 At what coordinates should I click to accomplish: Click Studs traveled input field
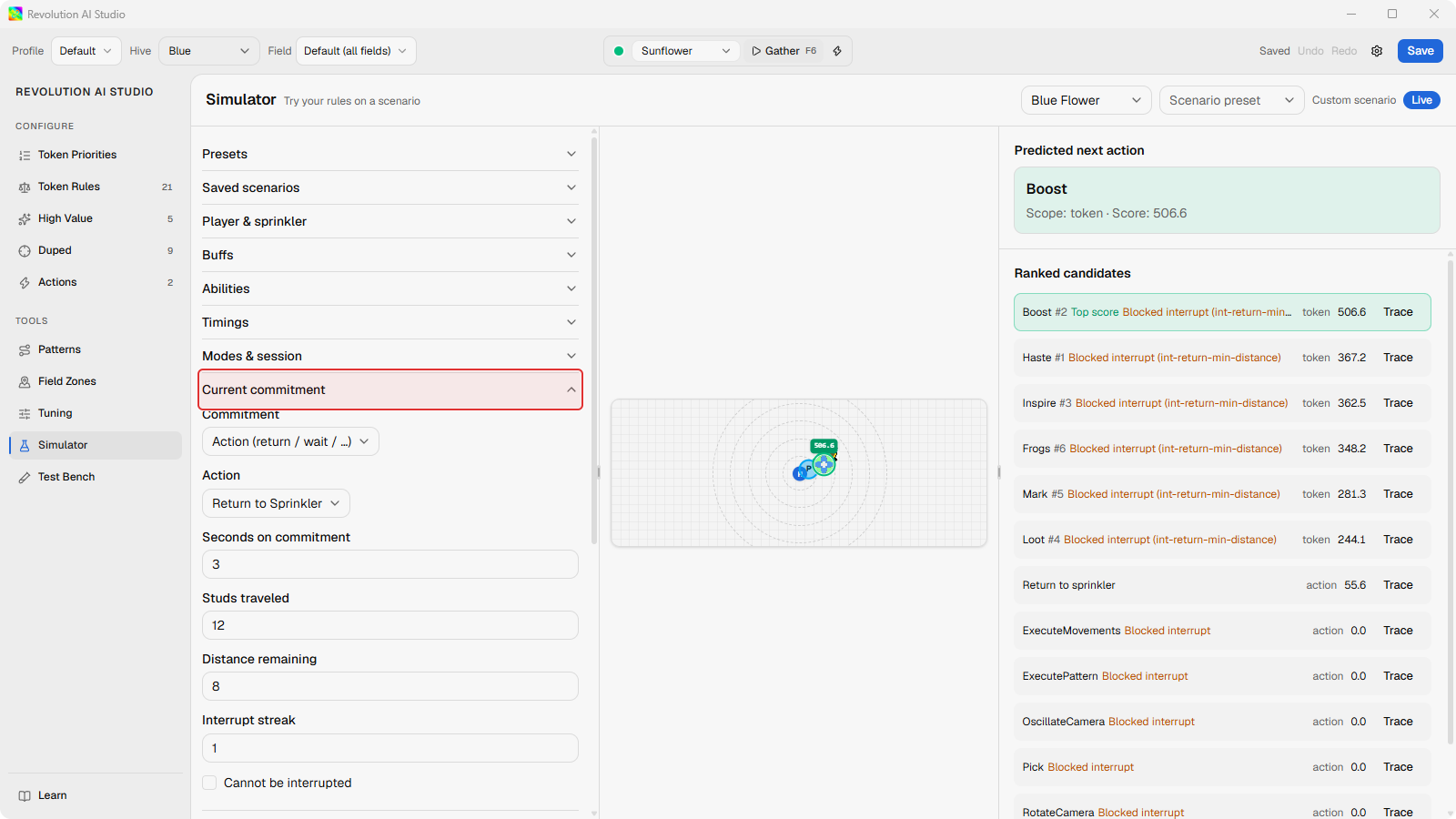(x=389, y=625)
